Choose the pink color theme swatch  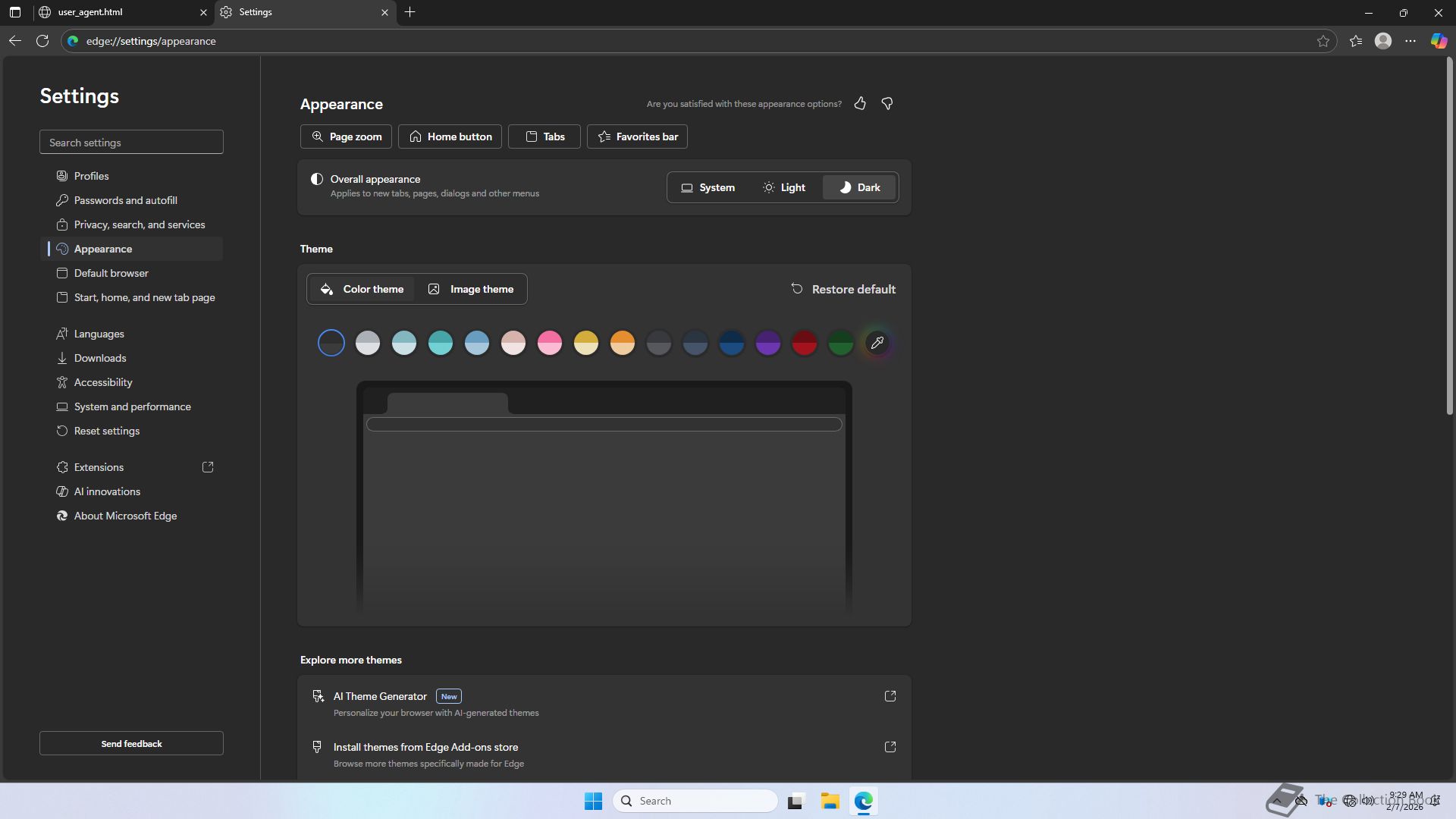(x=550, y=343)
